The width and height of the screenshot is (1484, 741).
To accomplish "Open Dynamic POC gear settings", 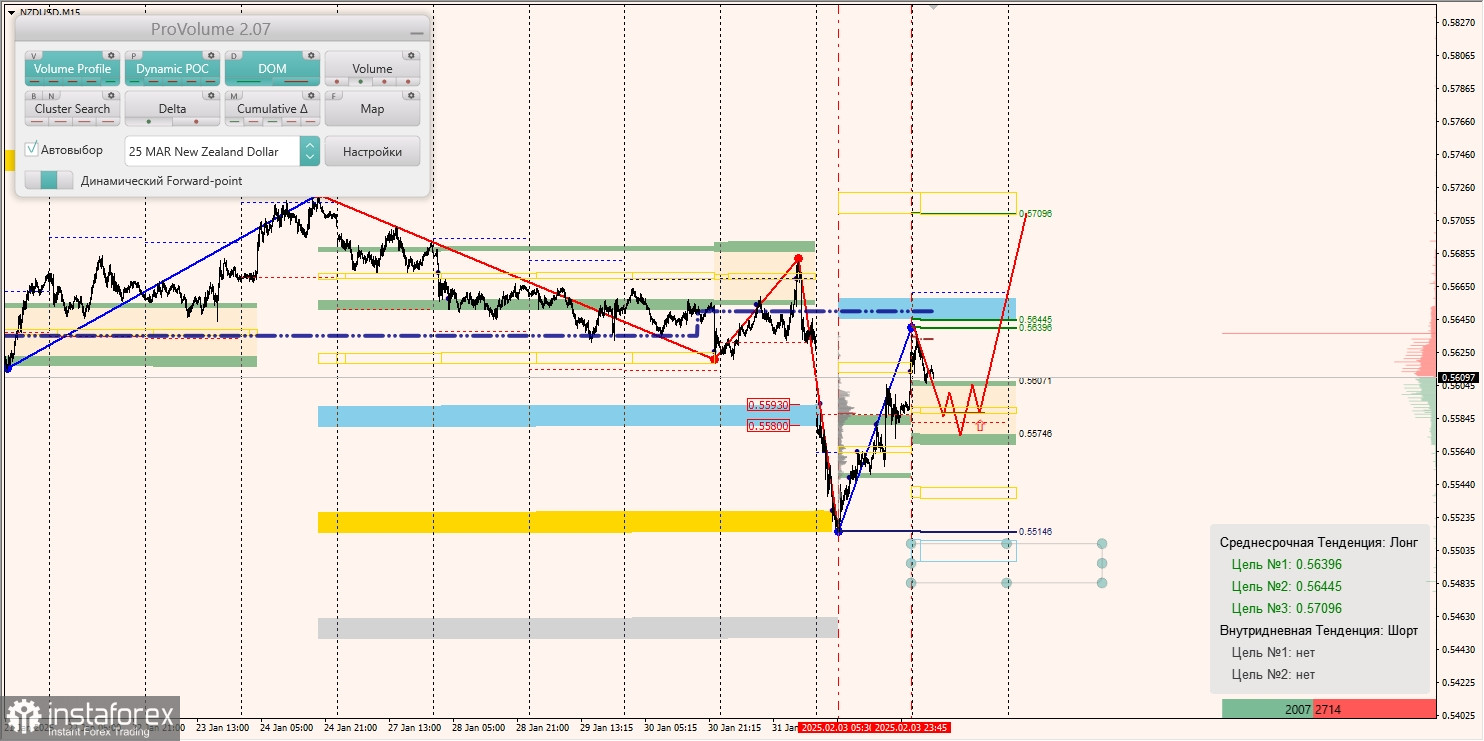I will (211, 56).
